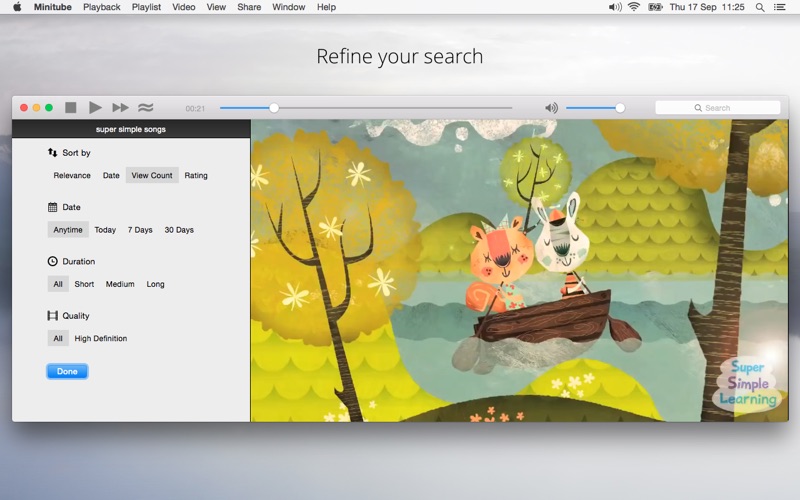Open the Share menu
The height and width of the screenshot is (500, 800).
[249, 7]
